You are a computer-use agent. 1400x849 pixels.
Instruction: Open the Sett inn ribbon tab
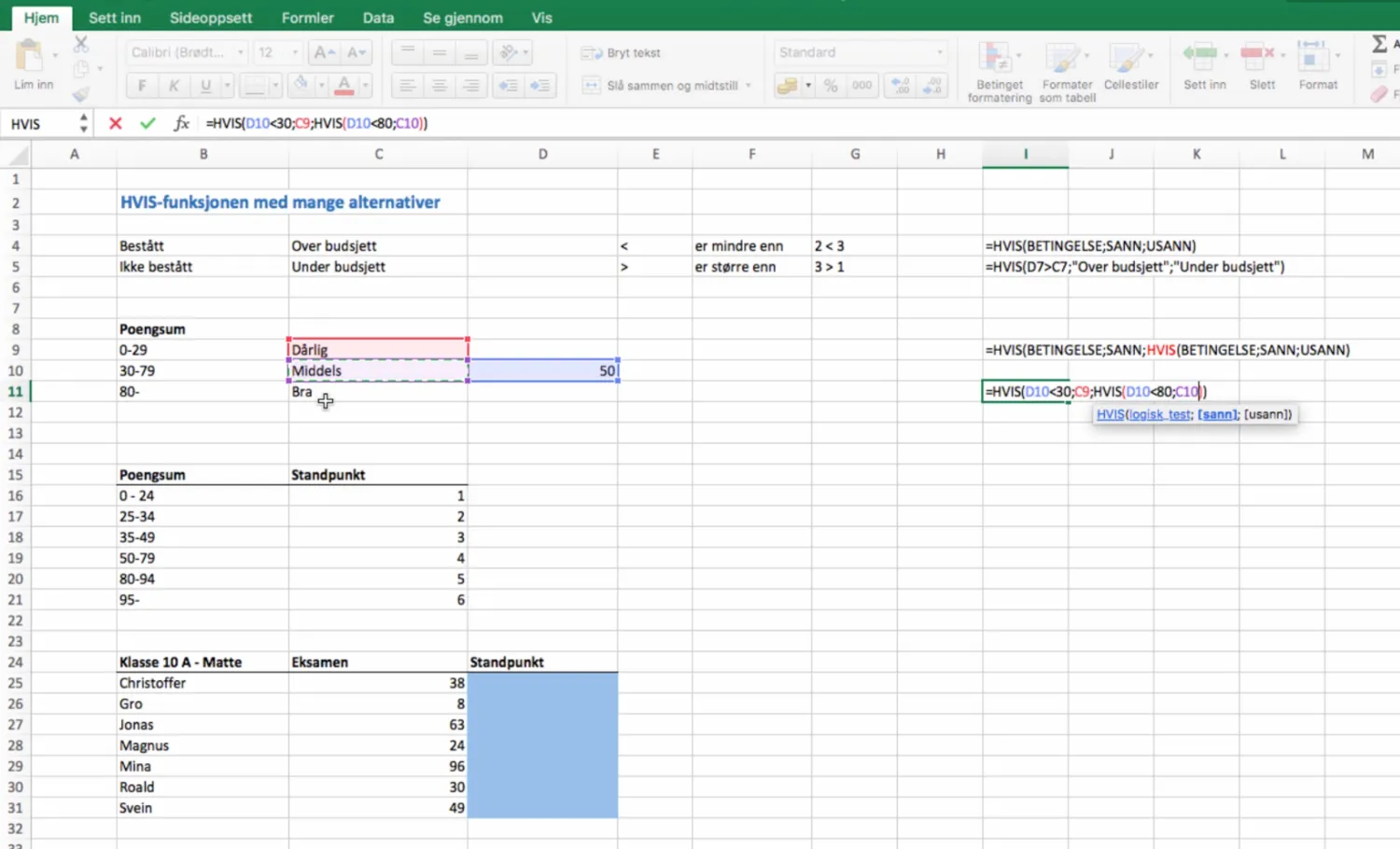[115, 18]
